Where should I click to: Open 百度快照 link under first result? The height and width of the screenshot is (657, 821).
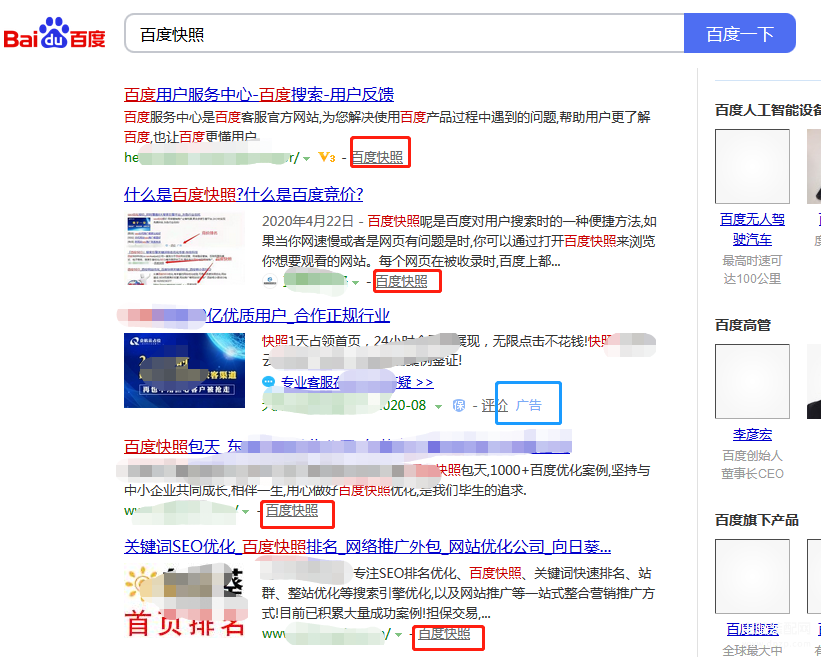[377, 157]
